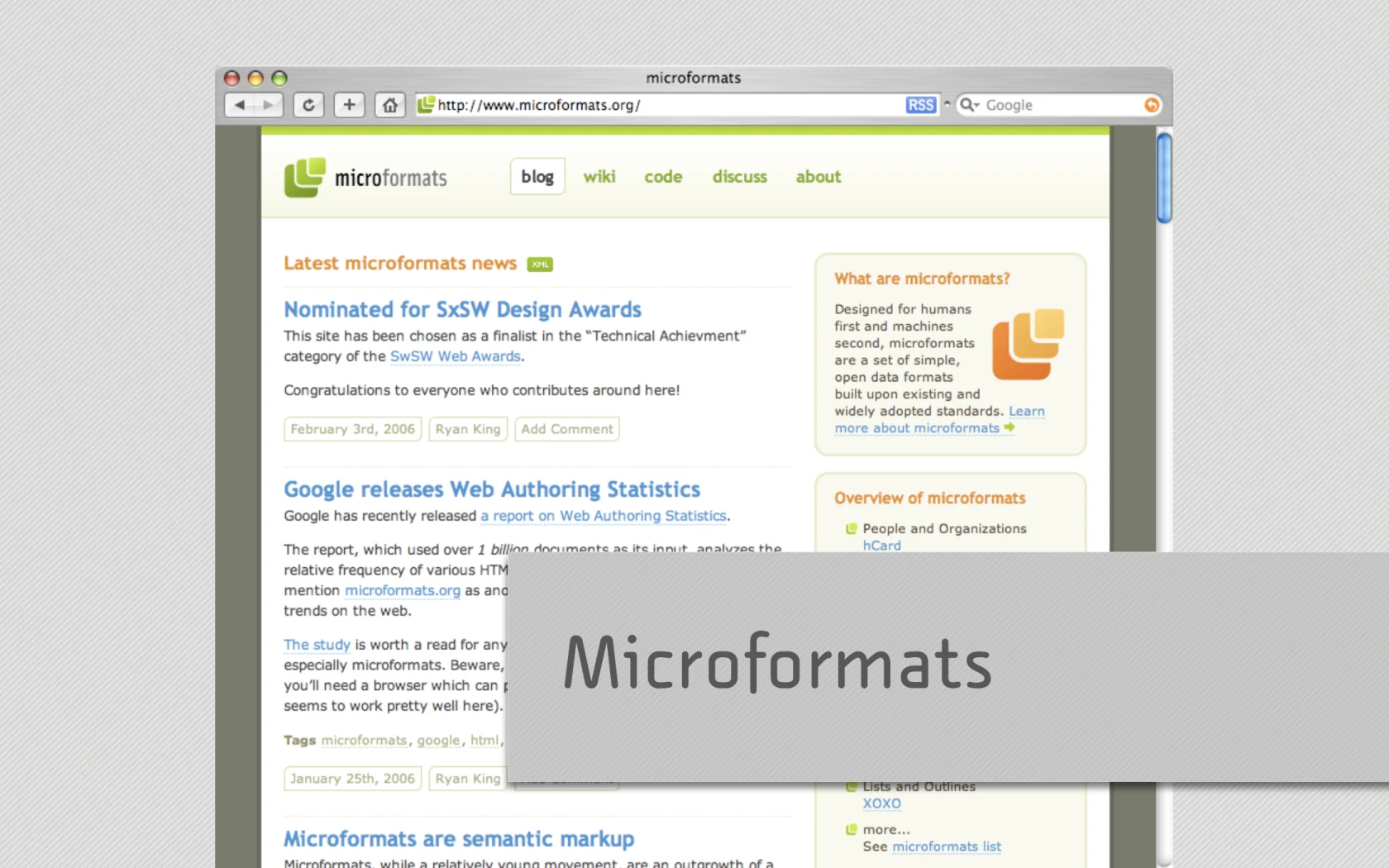
Task: Open the Google search magnifier dropdown
Action: [x=969, y=105]
